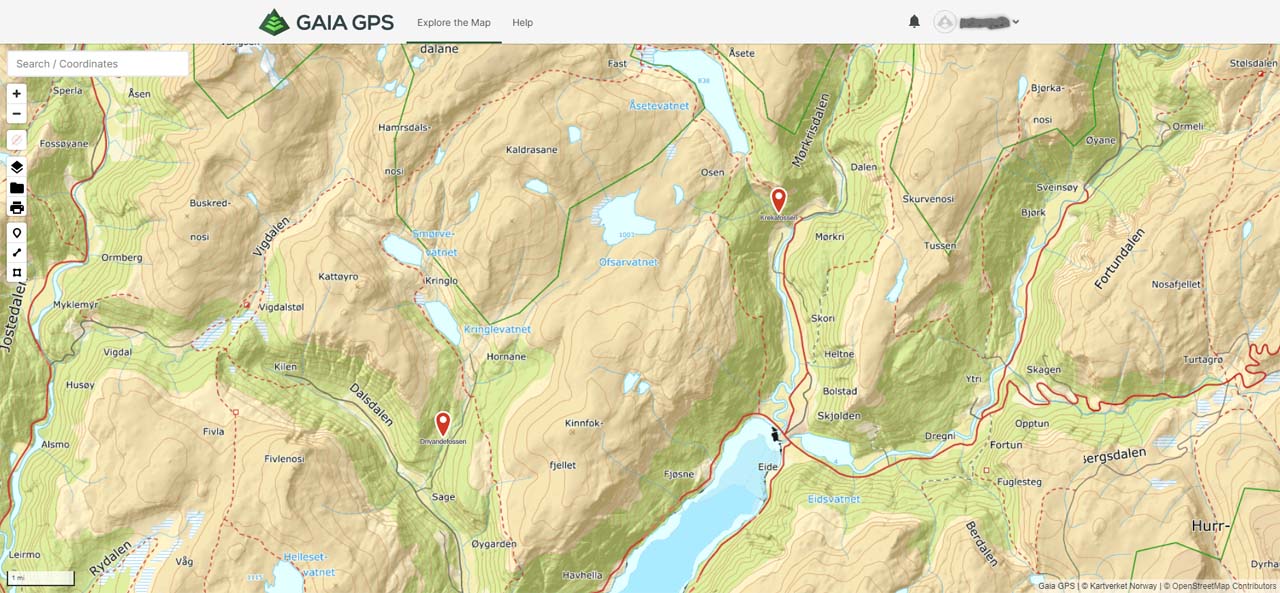Click the Eidsvatnet lake label

click(x=834, y=499)
